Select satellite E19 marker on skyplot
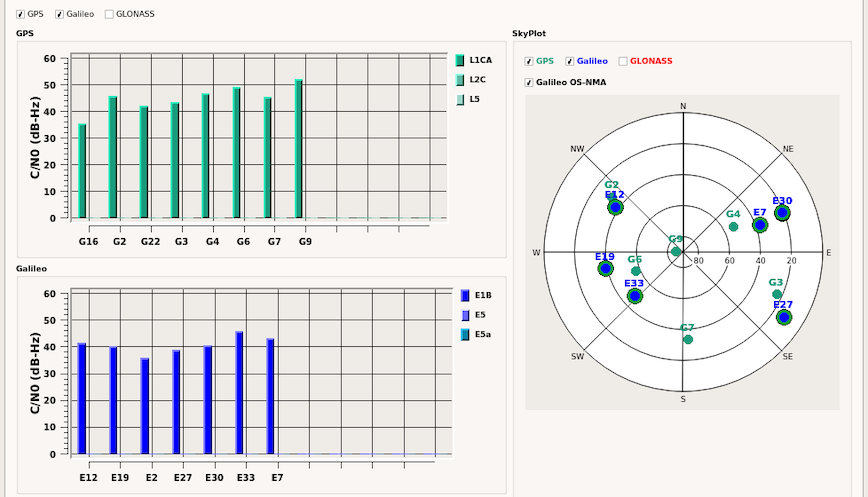Screen dimensions: 868x497 [x=604, y=269]
